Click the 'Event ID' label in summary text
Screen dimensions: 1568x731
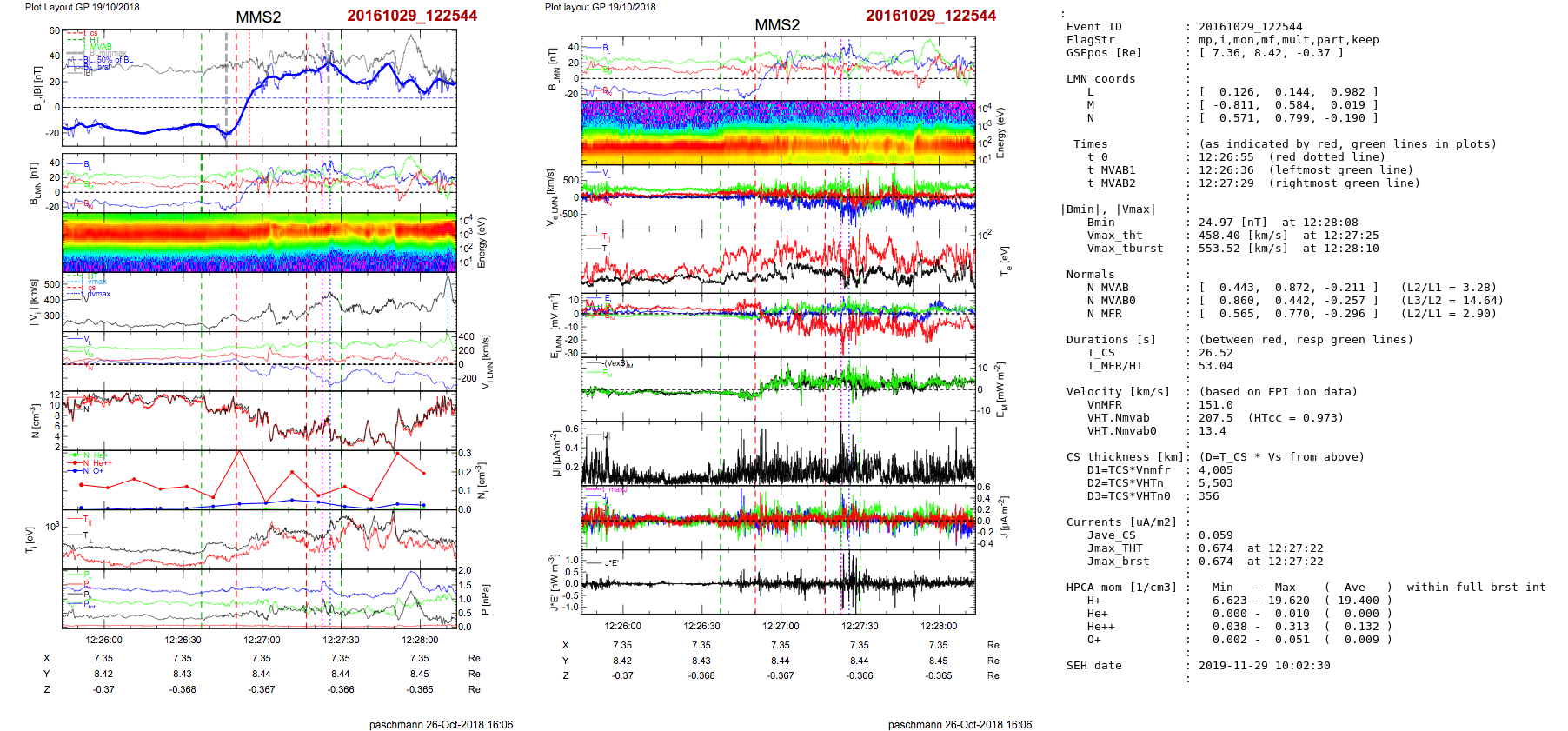(1093, 27)
